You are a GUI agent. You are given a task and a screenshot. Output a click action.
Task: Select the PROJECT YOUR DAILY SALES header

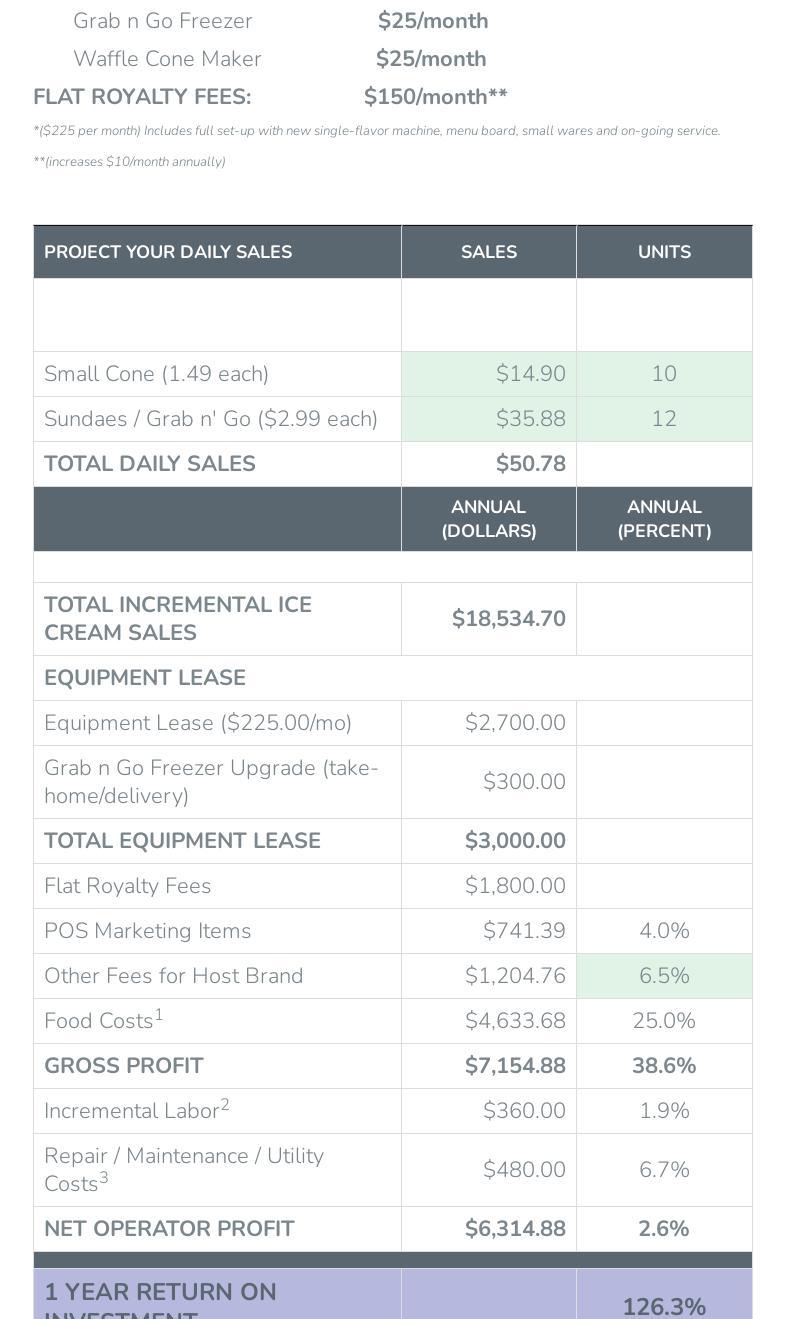pos(168,252)
